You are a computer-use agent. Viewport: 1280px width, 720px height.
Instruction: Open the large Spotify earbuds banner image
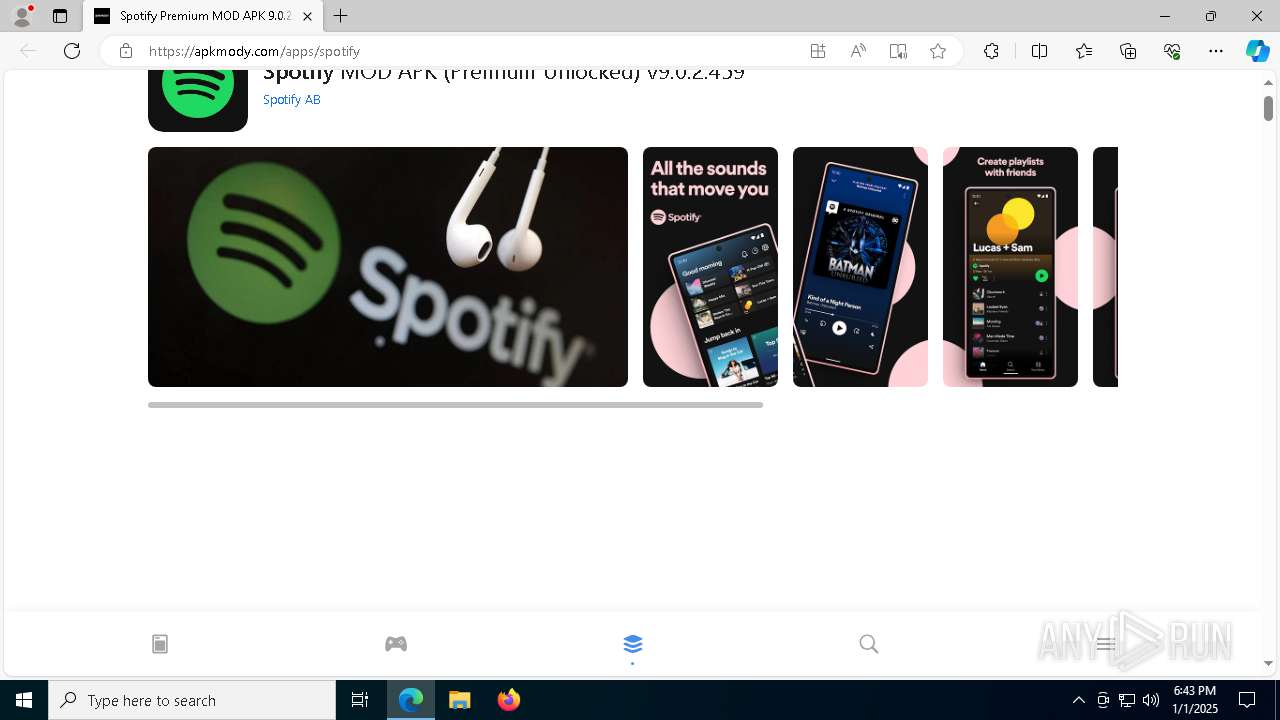[x=388, y=267]
